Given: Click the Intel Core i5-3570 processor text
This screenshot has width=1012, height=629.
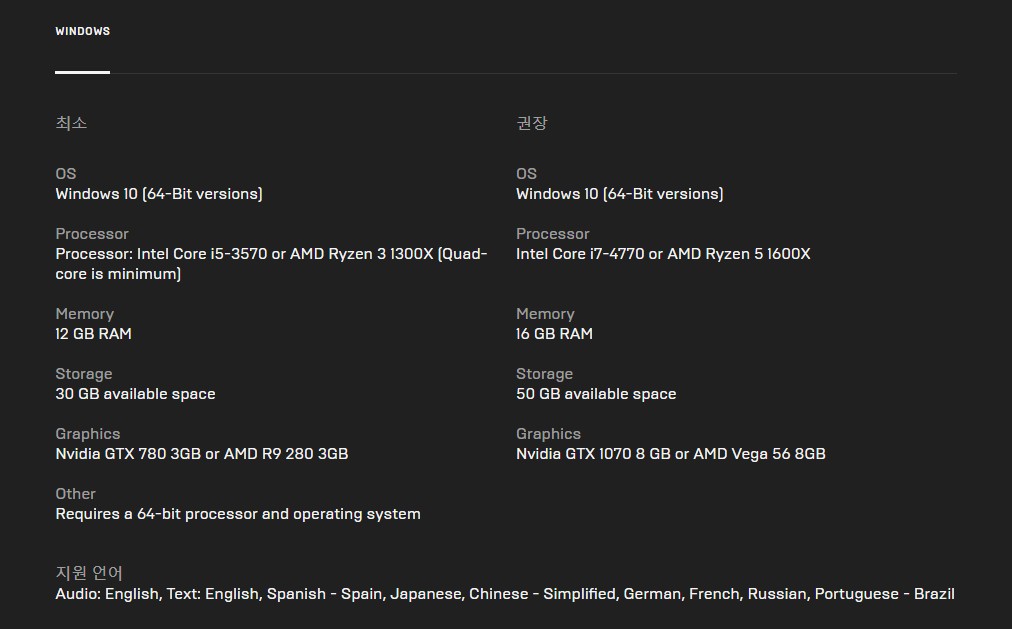Looking at the screenshot, I should pyautogui.click(x=271, y=263).
